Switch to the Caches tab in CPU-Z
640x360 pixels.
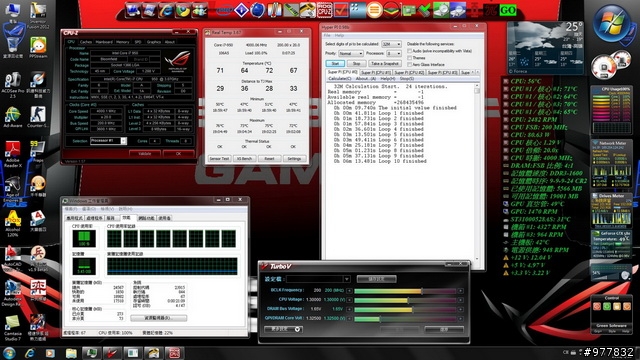tap(86, 42)
